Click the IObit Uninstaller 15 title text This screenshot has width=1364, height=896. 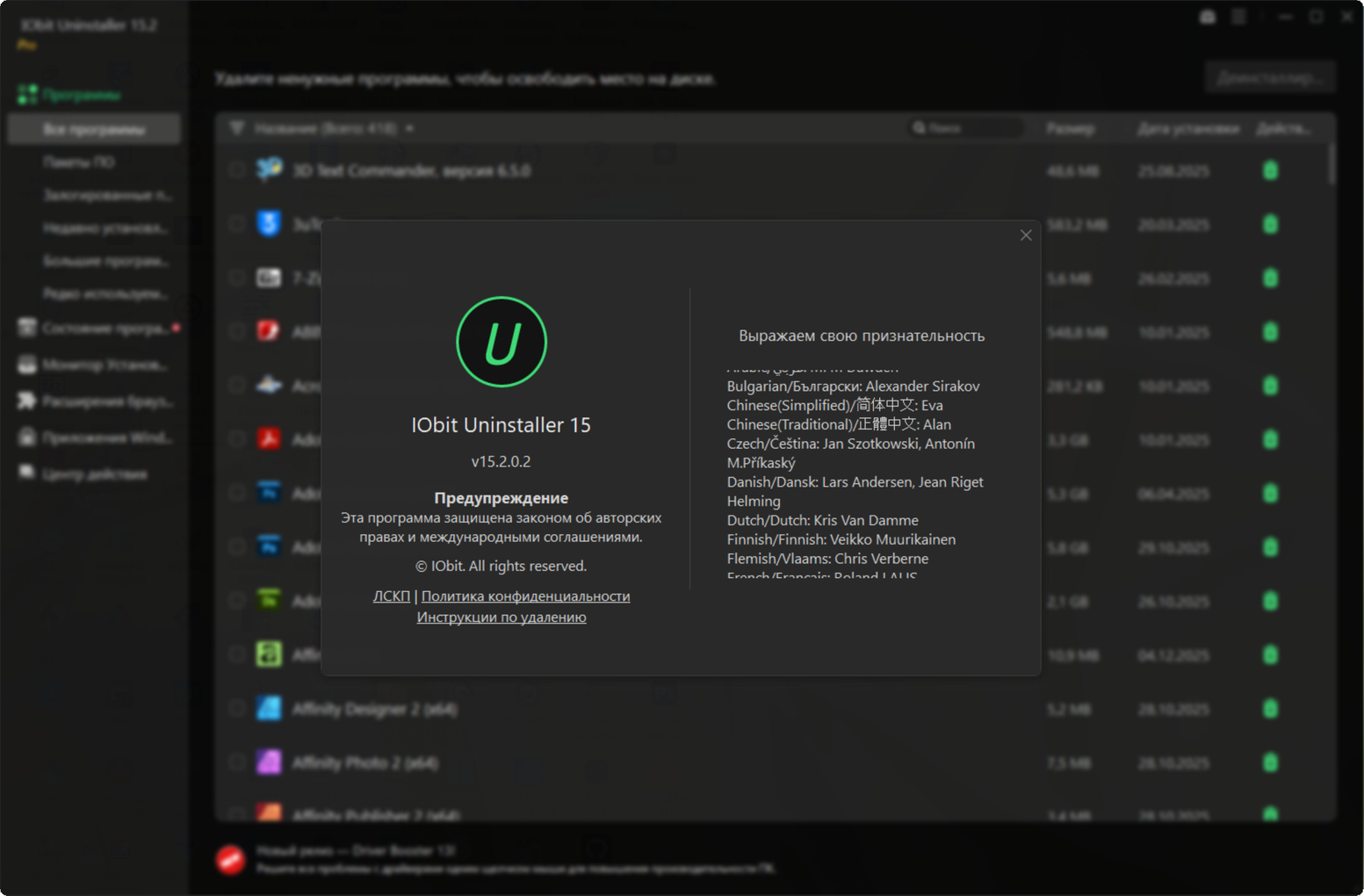pos(502,425)
